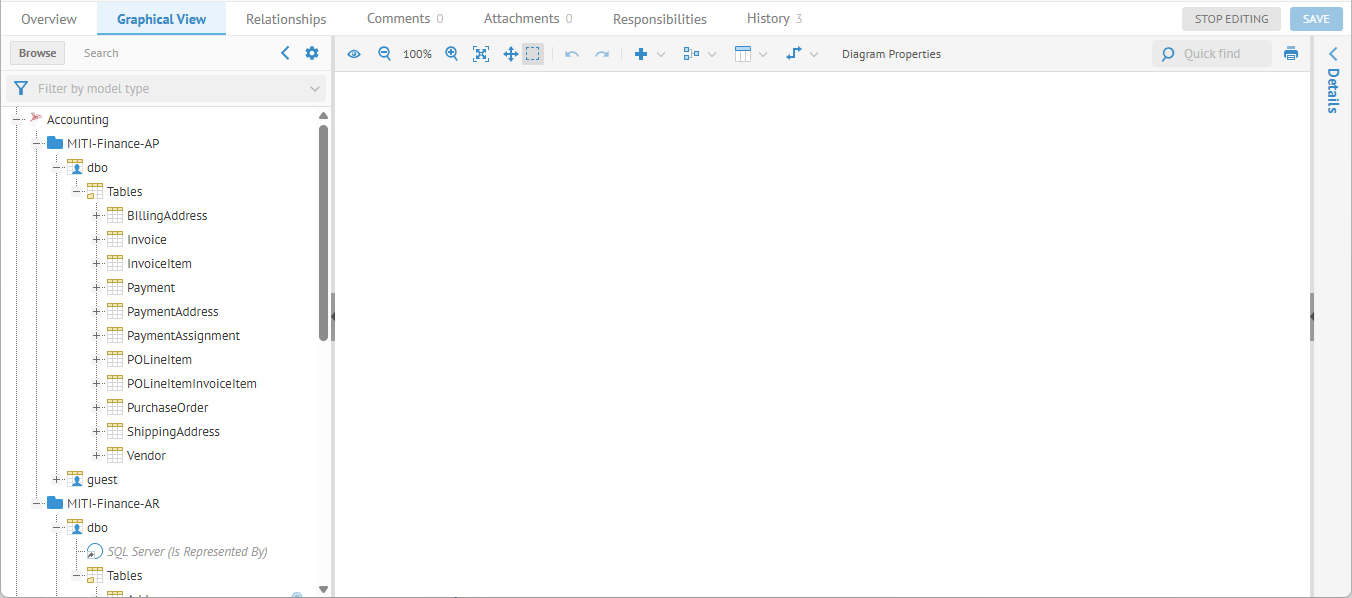The height and width of the screenshot is (598, 1352).
Task: Click the fit-to-screen icon
Action: pyautogui.click(x=481, y=54)
